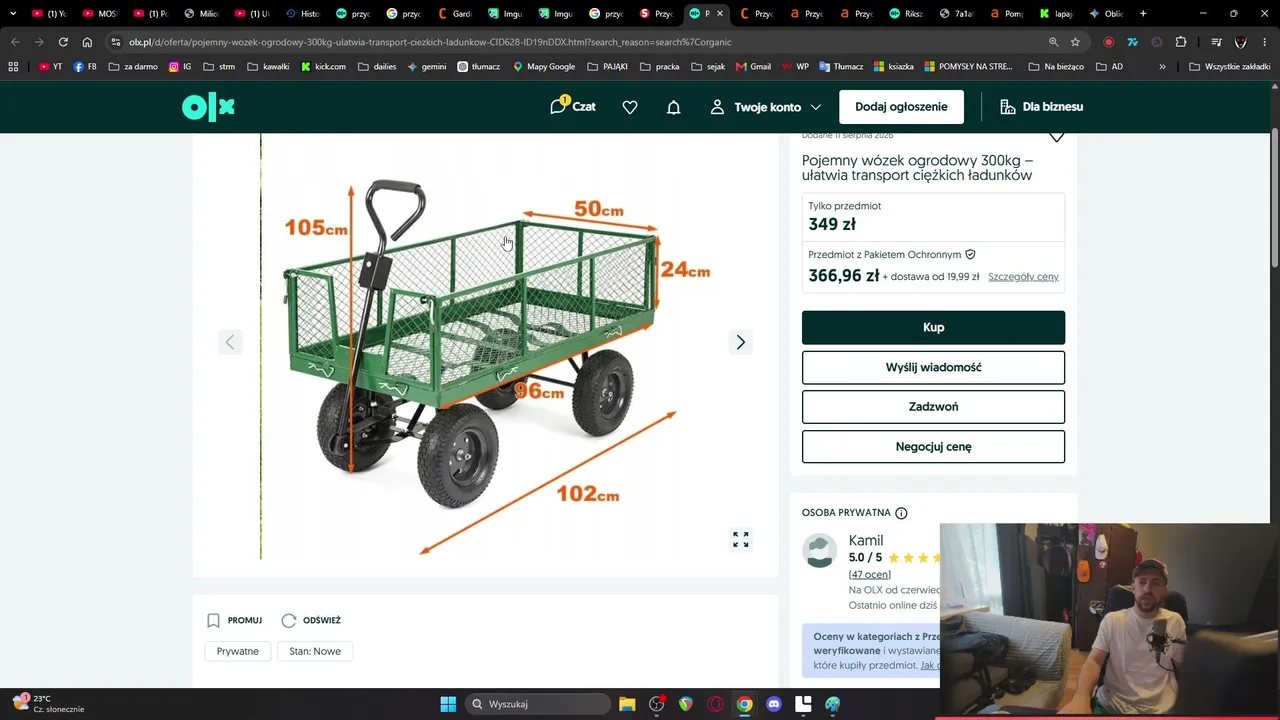Open the kawałki bookmarks folder
The width and height of the screenshot is (1280, 720).
pyautogui.click(x=268, y=67)
